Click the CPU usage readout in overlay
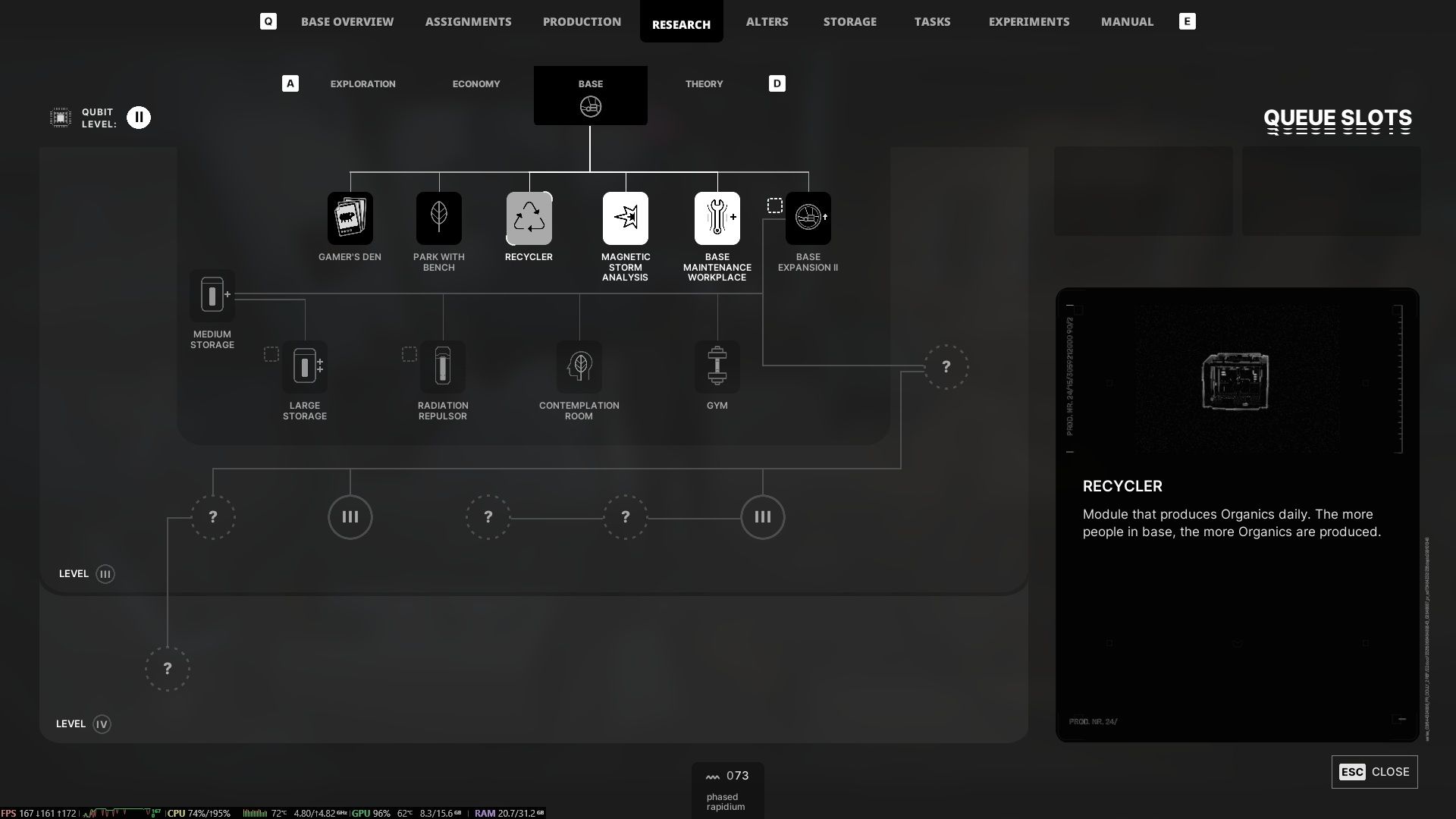This screenshot has height=819, width=1456. point(199,813)
